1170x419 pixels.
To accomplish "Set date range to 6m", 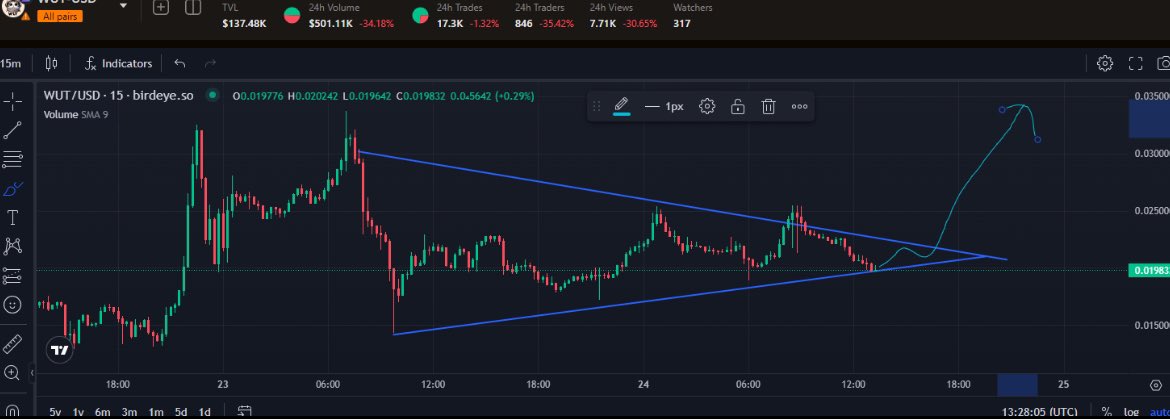I will (x=103, y=412).
